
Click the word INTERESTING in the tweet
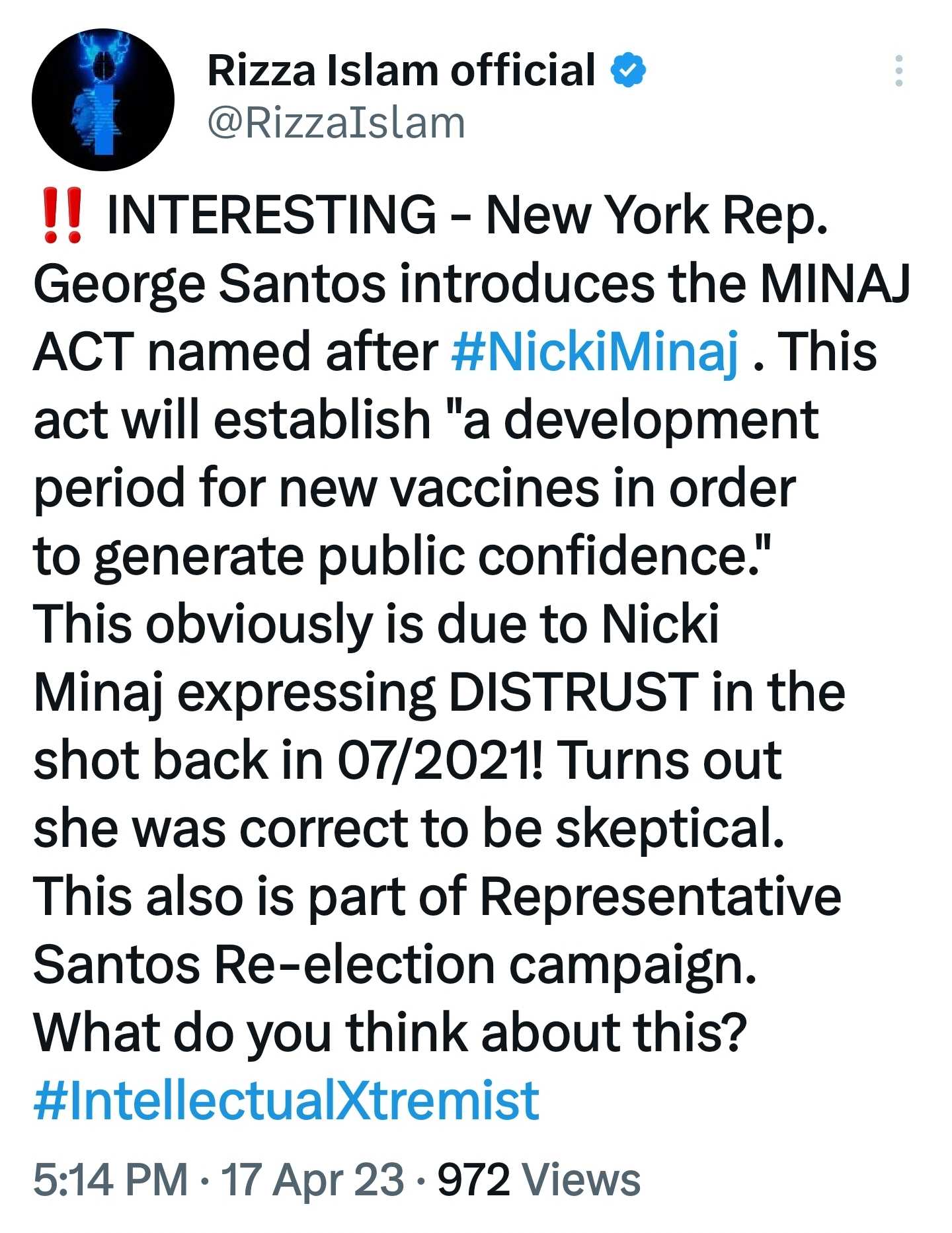(271, 215)
